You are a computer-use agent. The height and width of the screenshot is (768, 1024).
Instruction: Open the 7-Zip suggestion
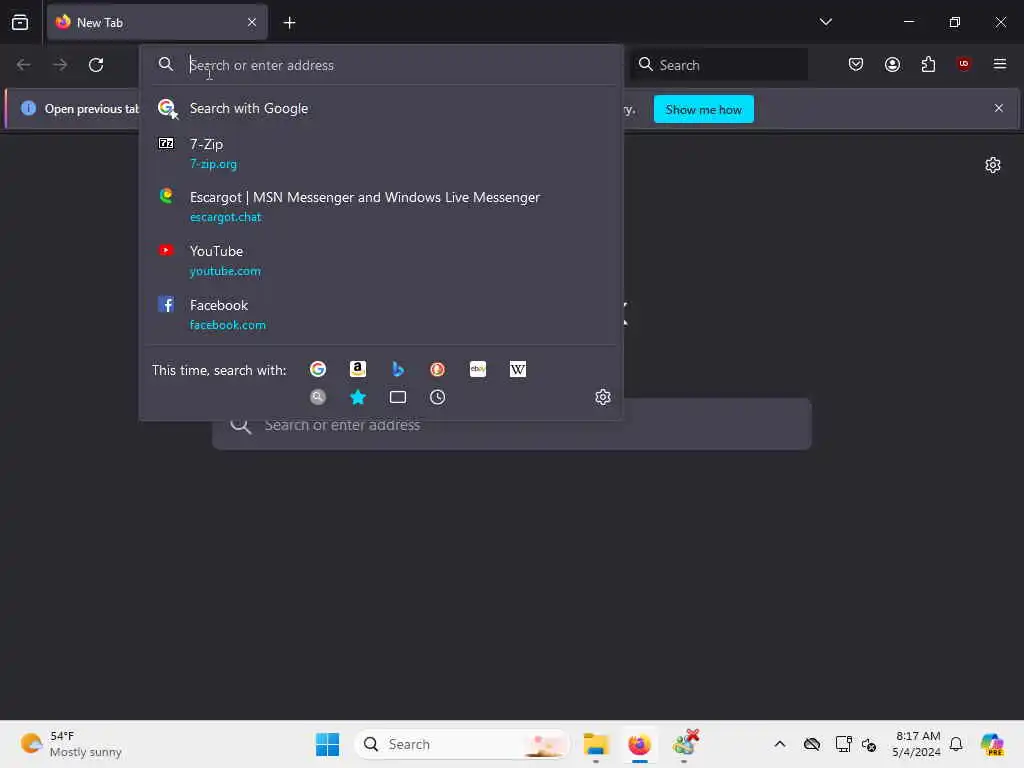381,153
